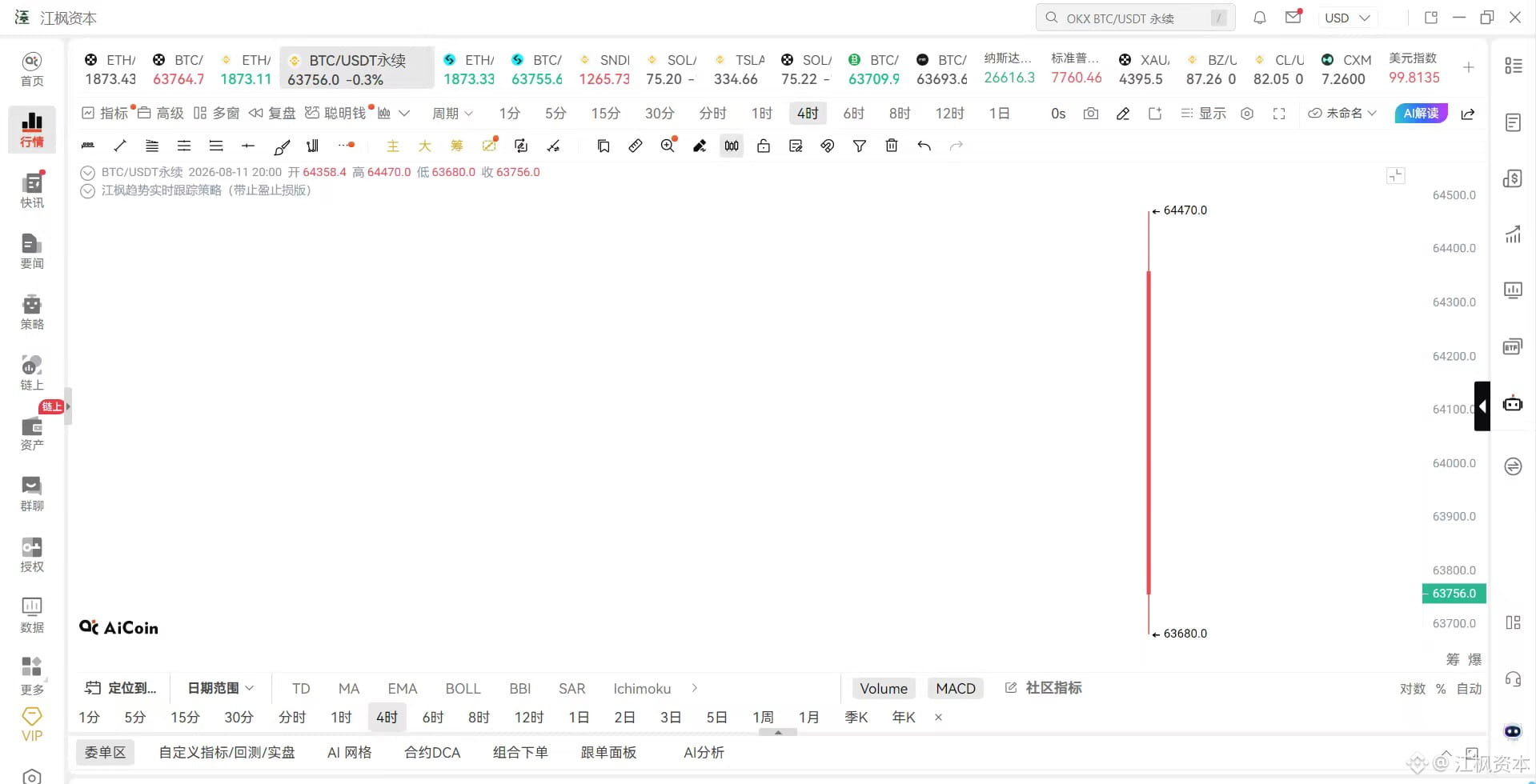Select the BTC/USDT永续 ticker tab

pyautogui.click(x=357, y=69)
